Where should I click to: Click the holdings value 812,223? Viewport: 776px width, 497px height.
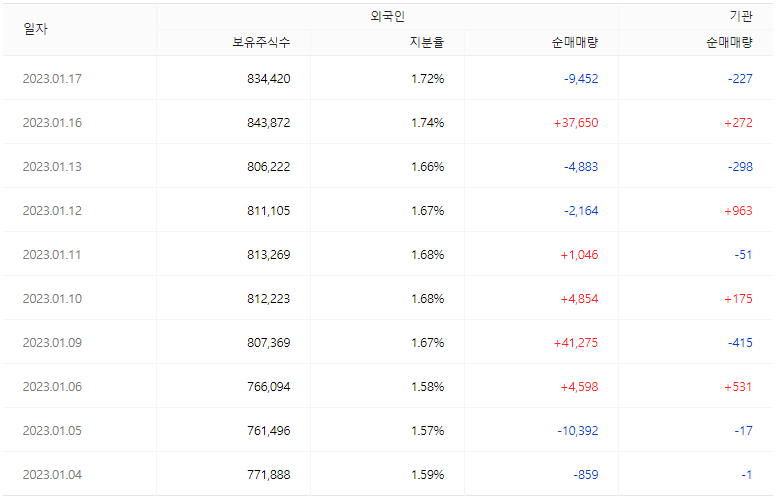[x=269, y=299]
